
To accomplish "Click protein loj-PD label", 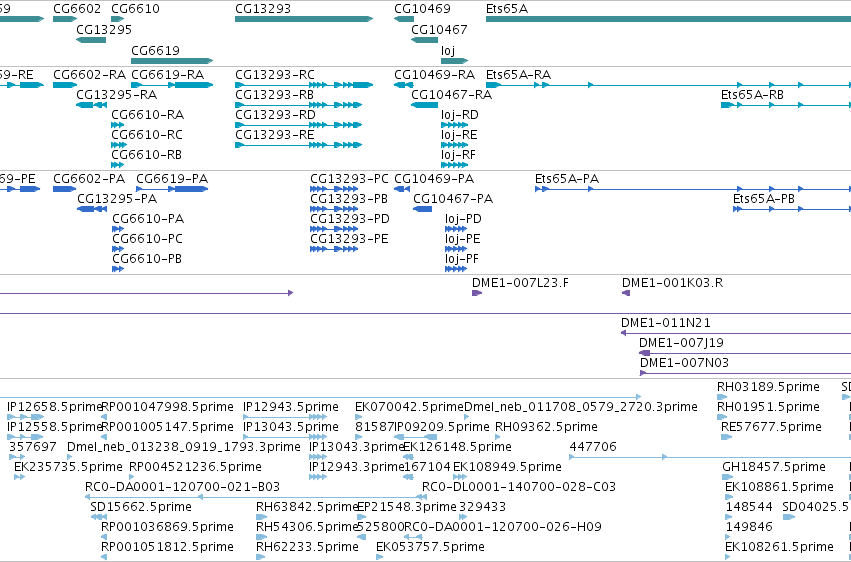I will tap(463, 219).
